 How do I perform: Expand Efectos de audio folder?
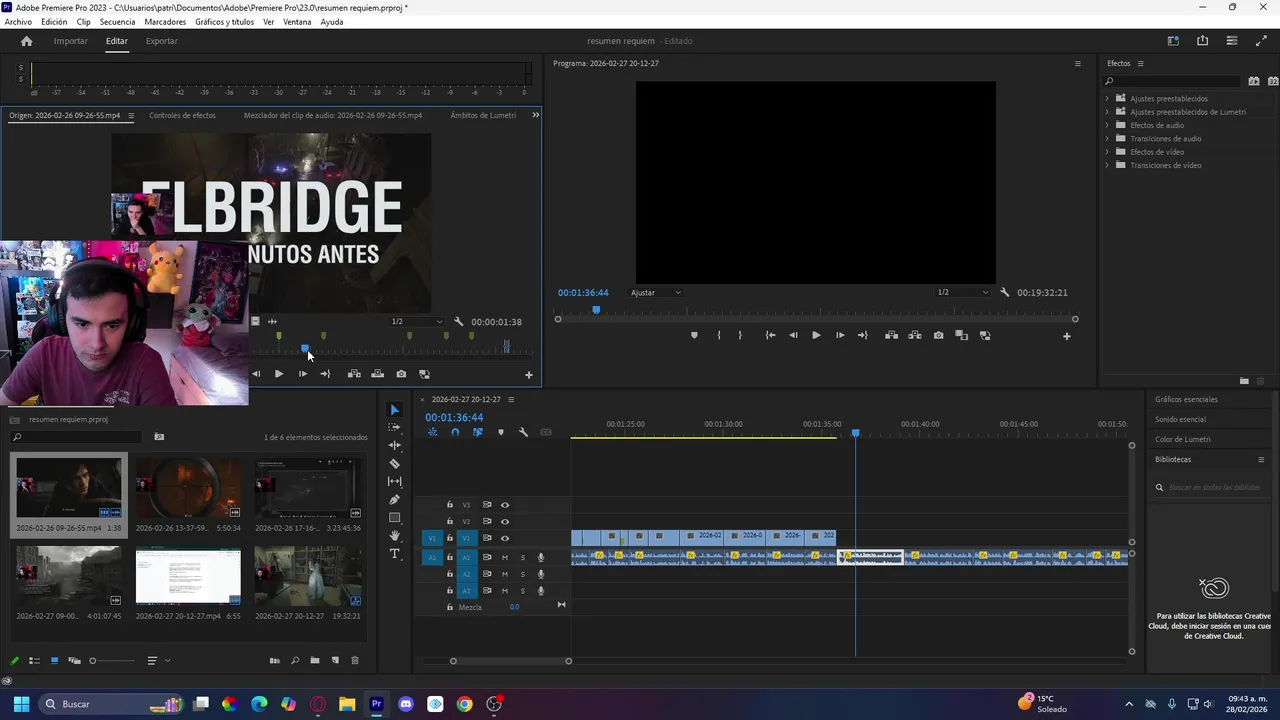1107,125
